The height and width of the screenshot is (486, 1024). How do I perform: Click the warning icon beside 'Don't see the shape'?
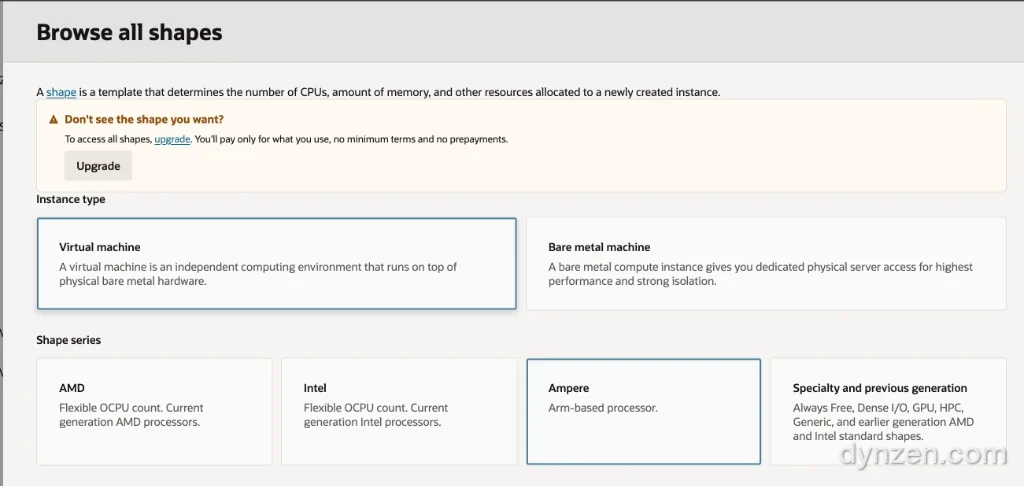pos(54,120)
